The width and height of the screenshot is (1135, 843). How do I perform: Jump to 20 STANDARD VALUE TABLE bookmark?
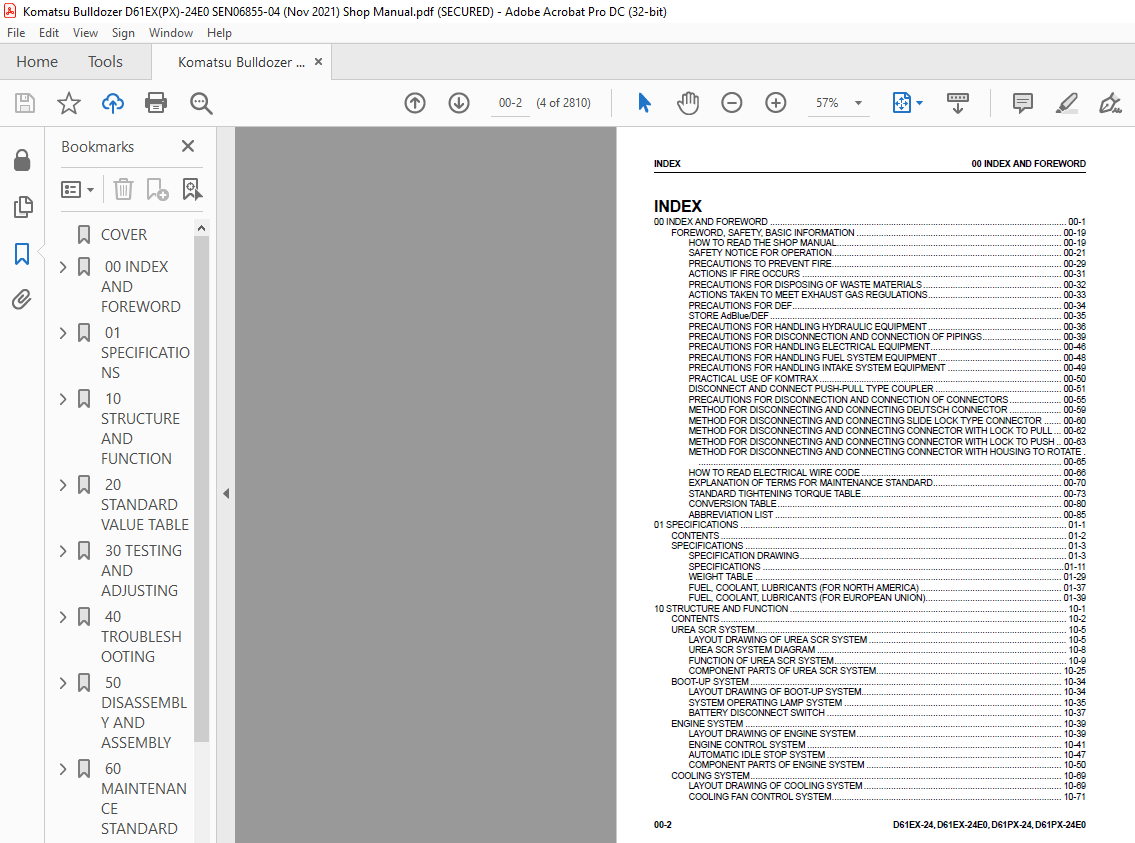pos(145,504)
